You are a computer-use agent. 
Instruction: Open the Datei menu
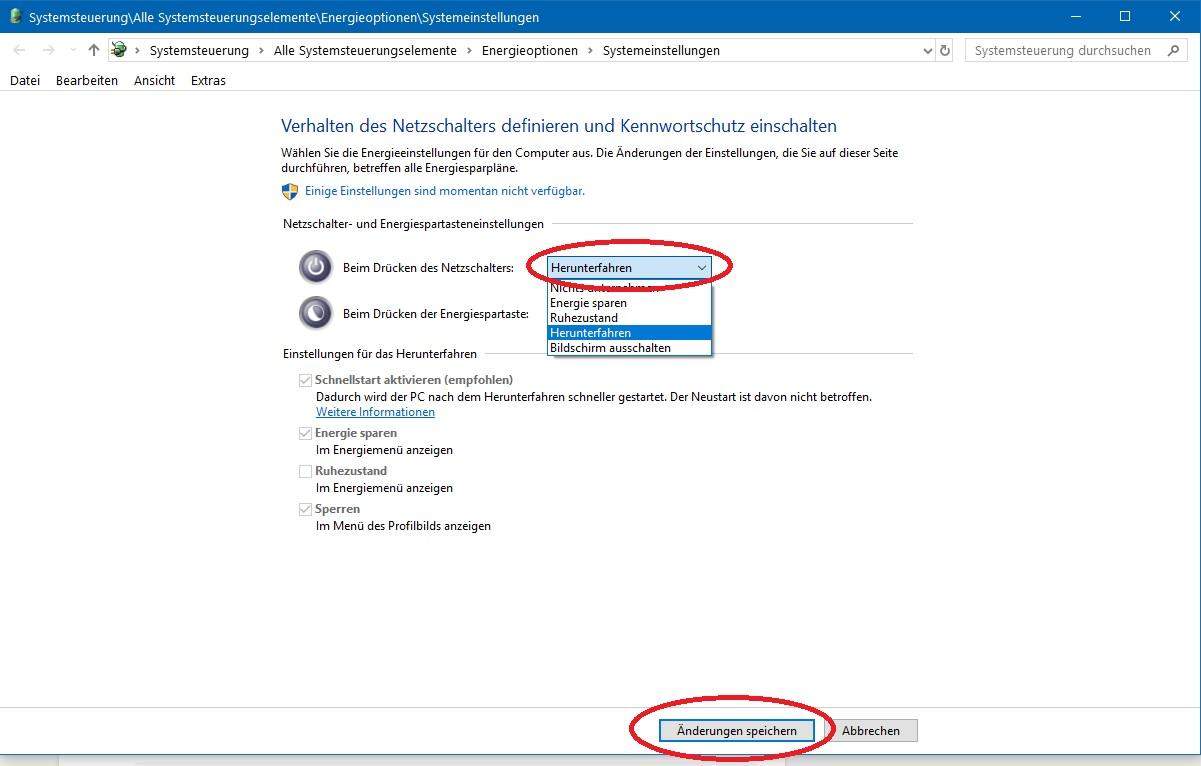coord(25,80)
